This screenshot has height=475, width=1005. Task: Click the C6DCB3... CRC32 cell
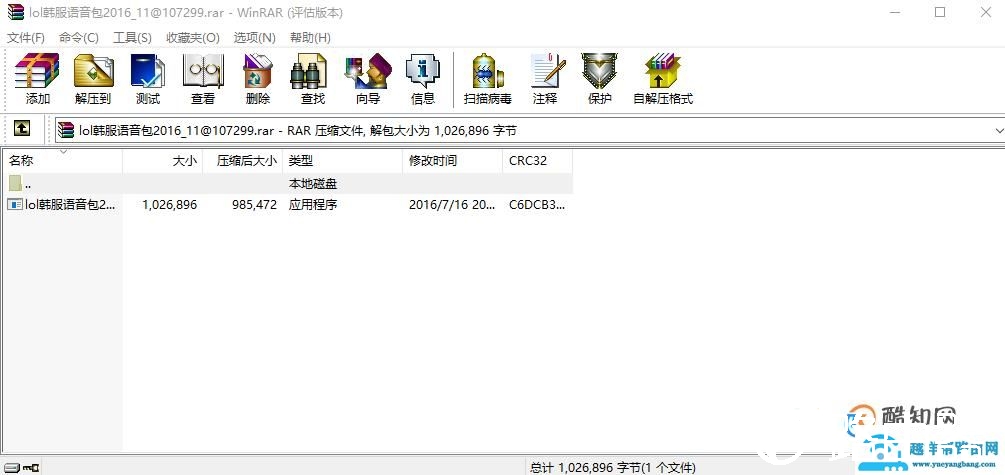coord(537,205)
